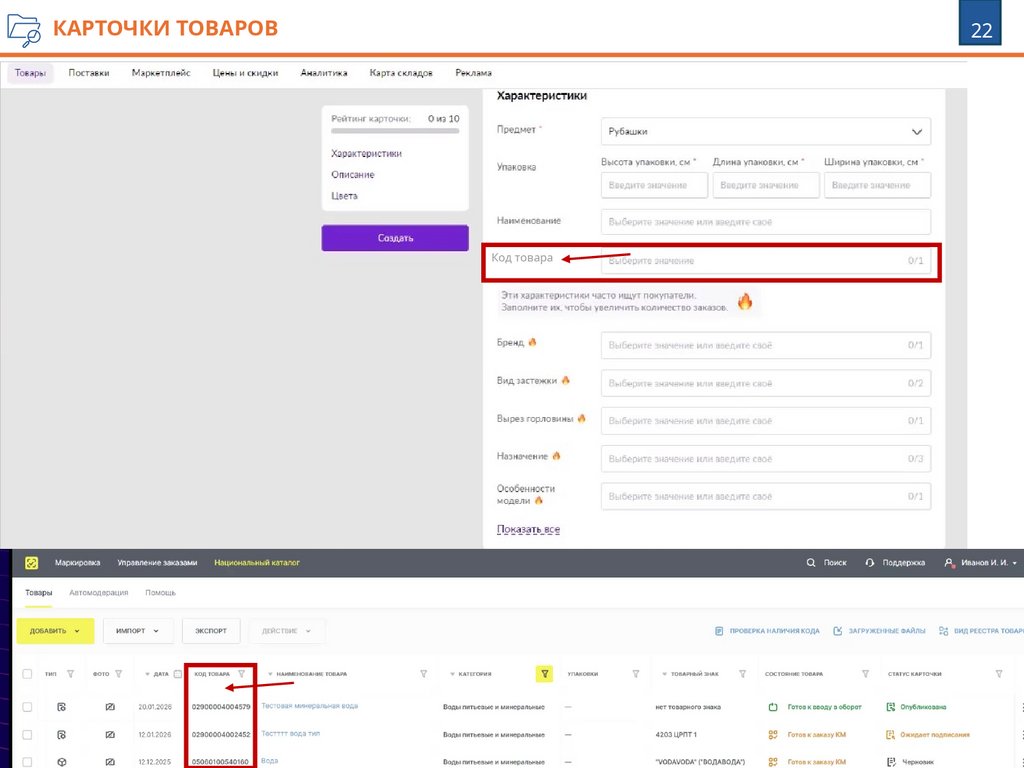Click the Наименование input field
This screenshot has height=768, width=1024.
765,222
